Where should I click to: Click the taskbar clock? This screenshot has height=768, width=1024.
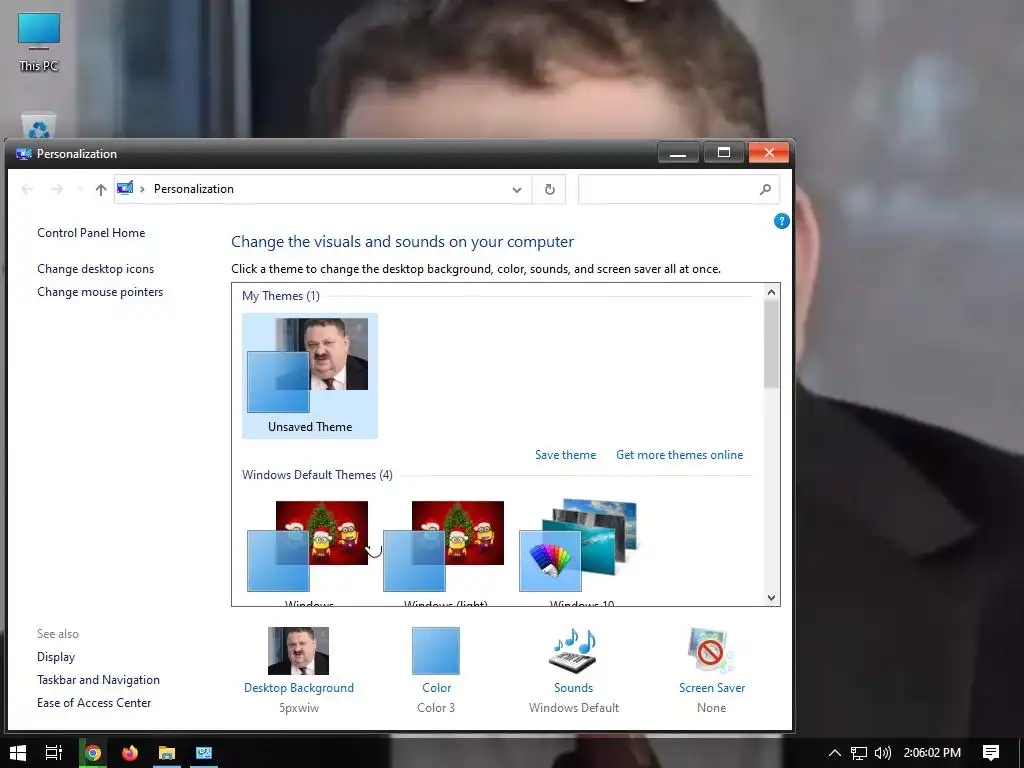click(x=932, y=753)
